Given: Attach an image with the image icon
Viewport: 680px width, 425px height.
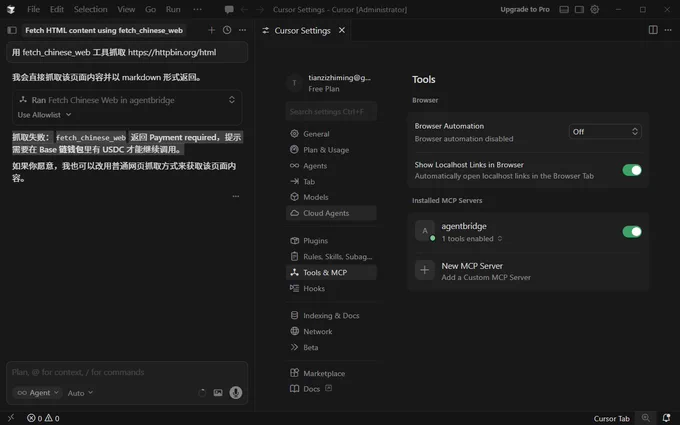Looking at the screenshot, I should point(218,392).
